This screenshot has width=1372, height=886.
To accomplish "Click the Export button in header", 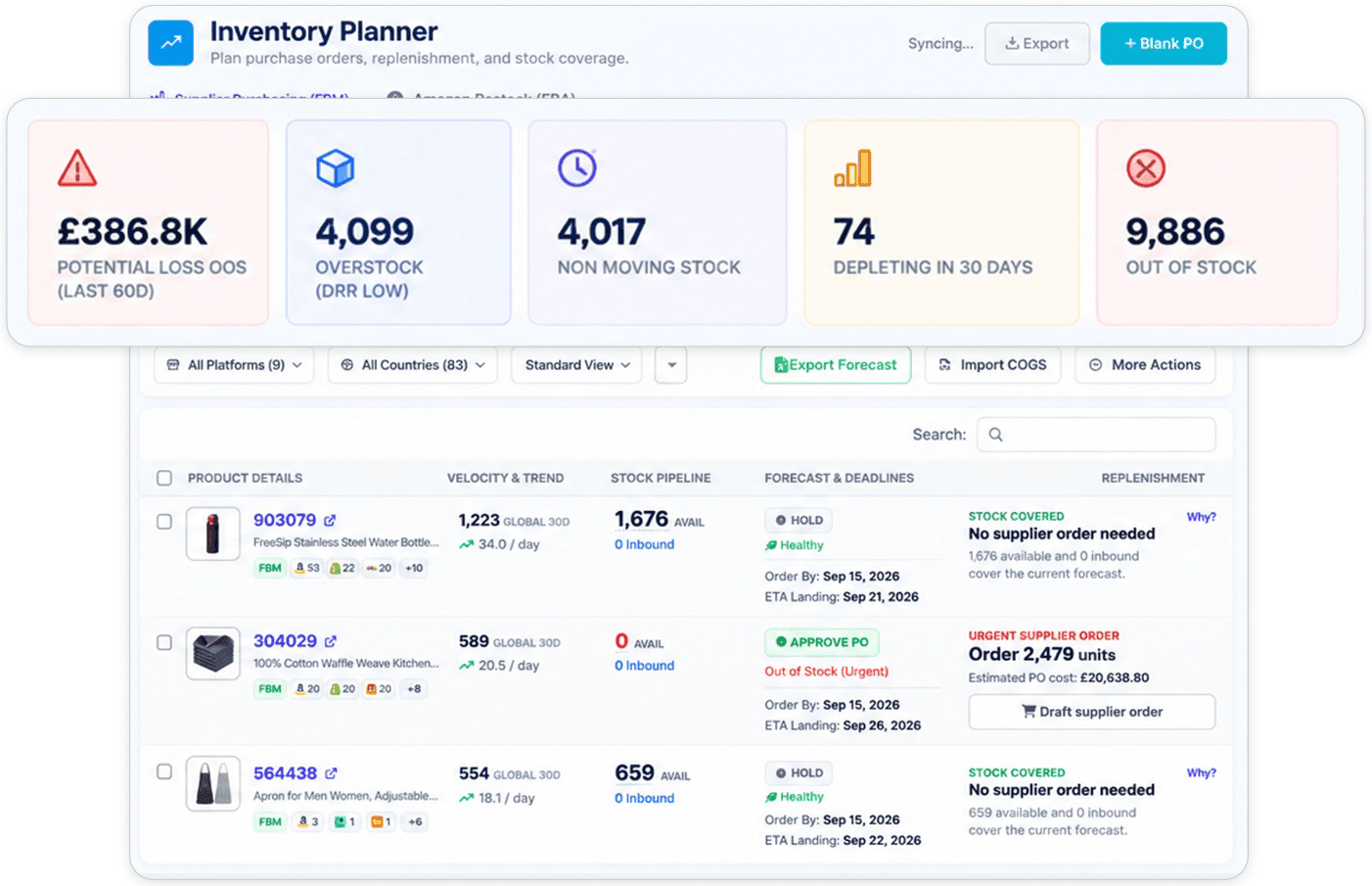I will coord(1037,43).
